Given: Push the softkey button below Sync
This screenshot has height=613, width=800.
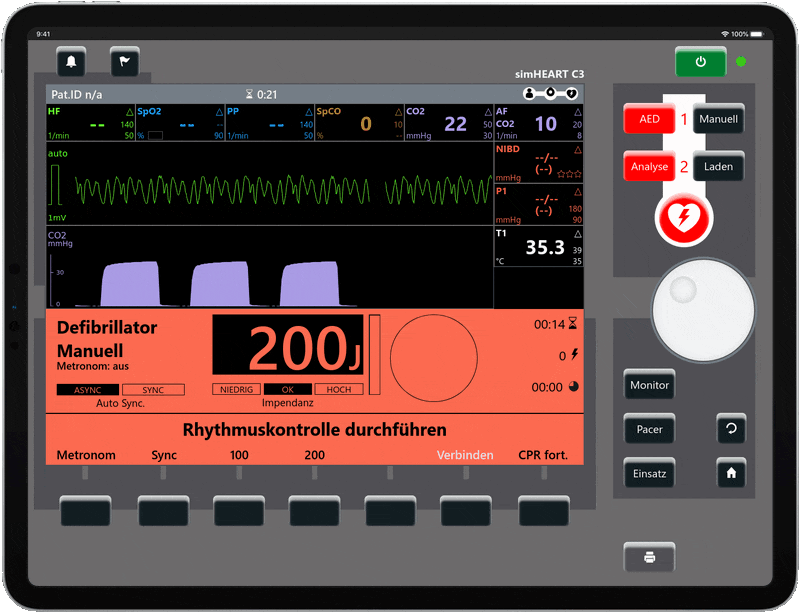Looking at the screenshot, I should pyautogui.click(x=163, y=510).
